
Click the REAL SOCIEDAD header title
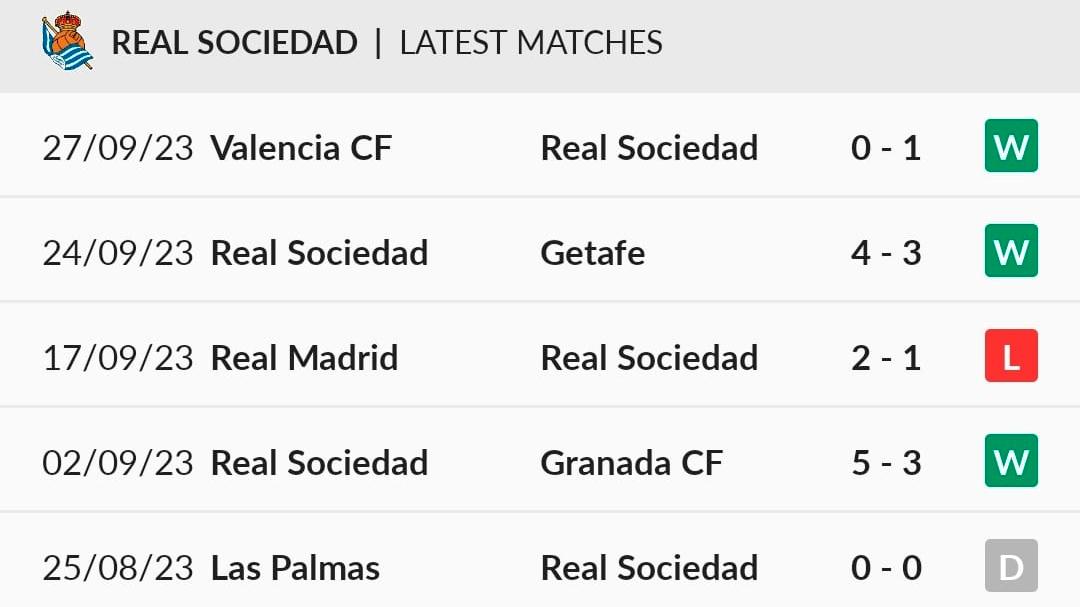234,43
